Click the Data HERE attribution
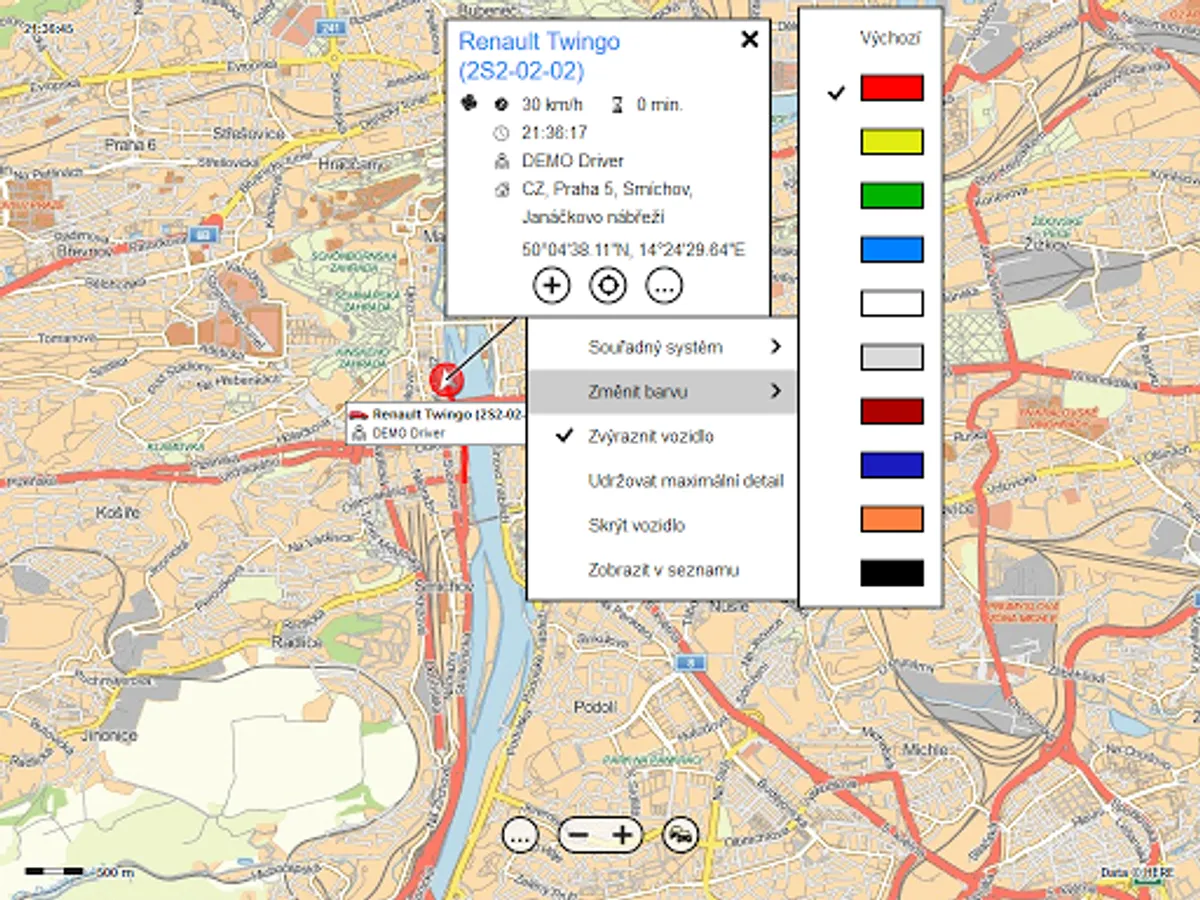 click(x=1139, y=872)
